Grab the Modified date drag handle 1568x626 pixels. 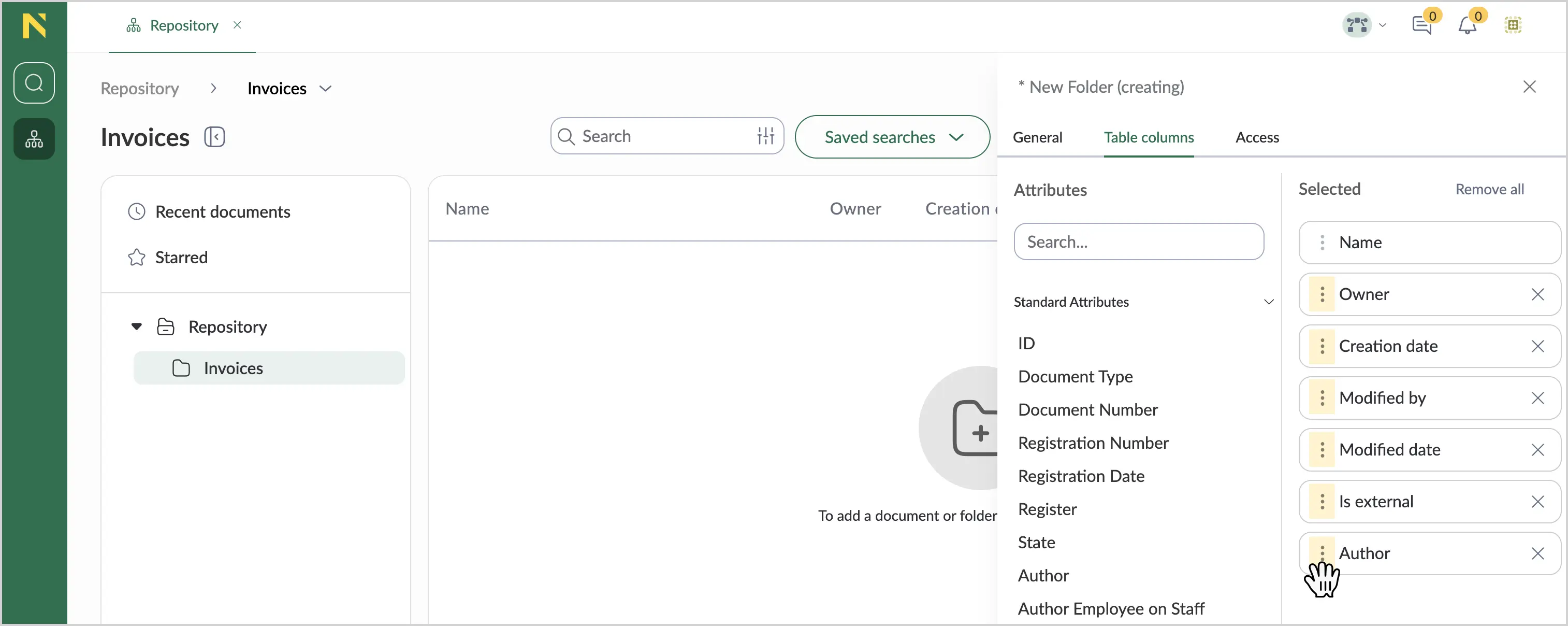click(x=1322, y=449)
